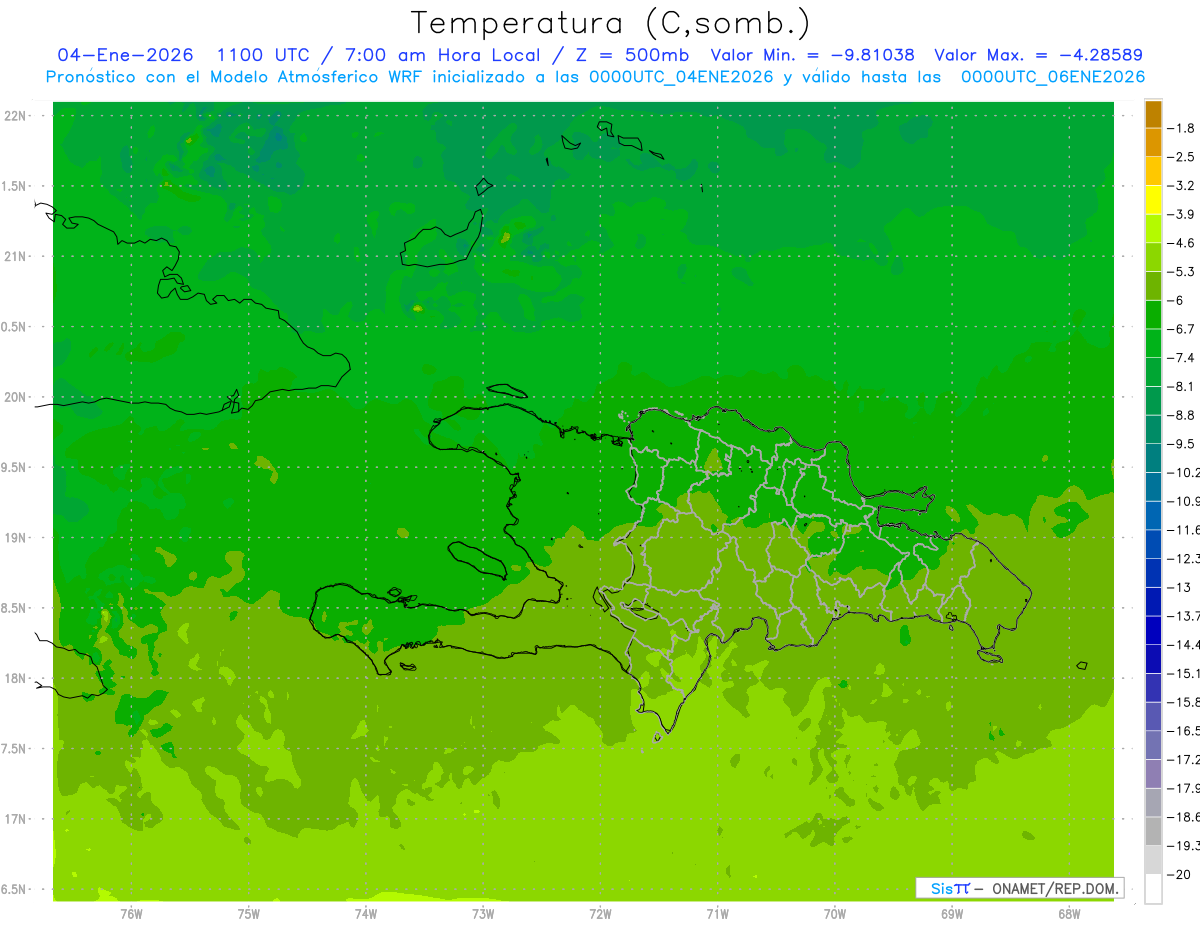
Task: Click the "21N" latitude label
Action: point(14,257)
